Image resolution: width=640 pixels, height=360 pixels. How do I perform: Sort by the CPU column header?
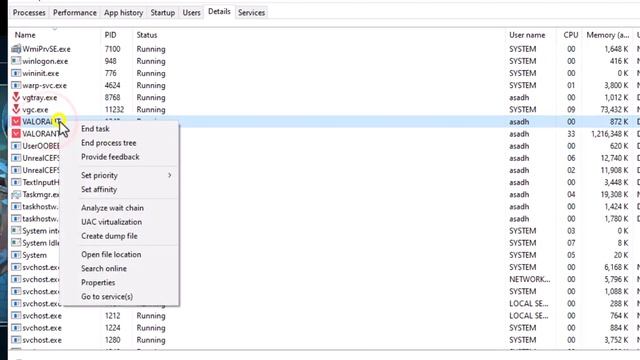pyautogui.click(x=571, y=36)
